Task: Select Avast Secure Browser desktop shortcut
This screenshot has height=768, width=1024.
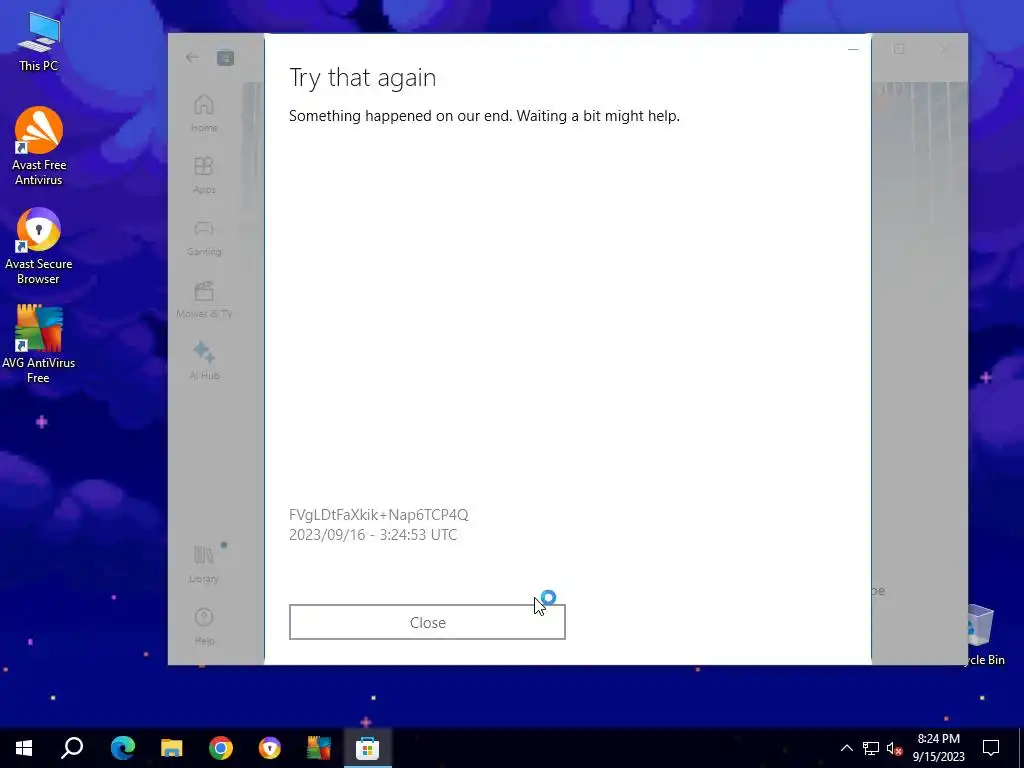Action: (x=39, y=246)
